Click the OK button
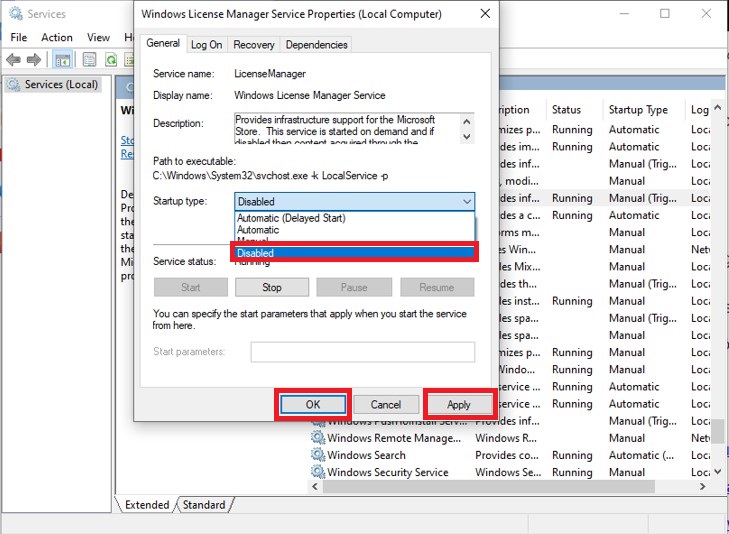 313,404
